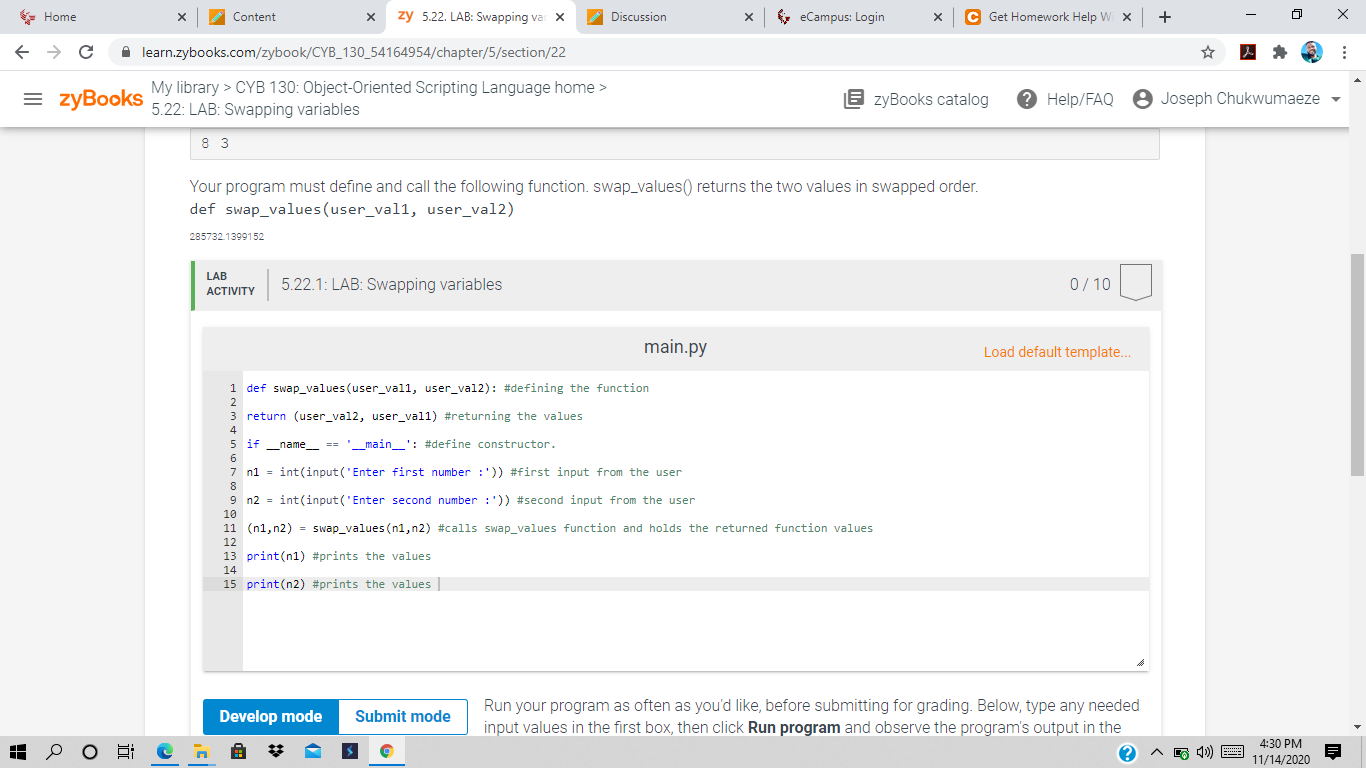The image size is (1366, 768).
Task: Open Google Chrome from the taskbar
Action: pos(385,750)
